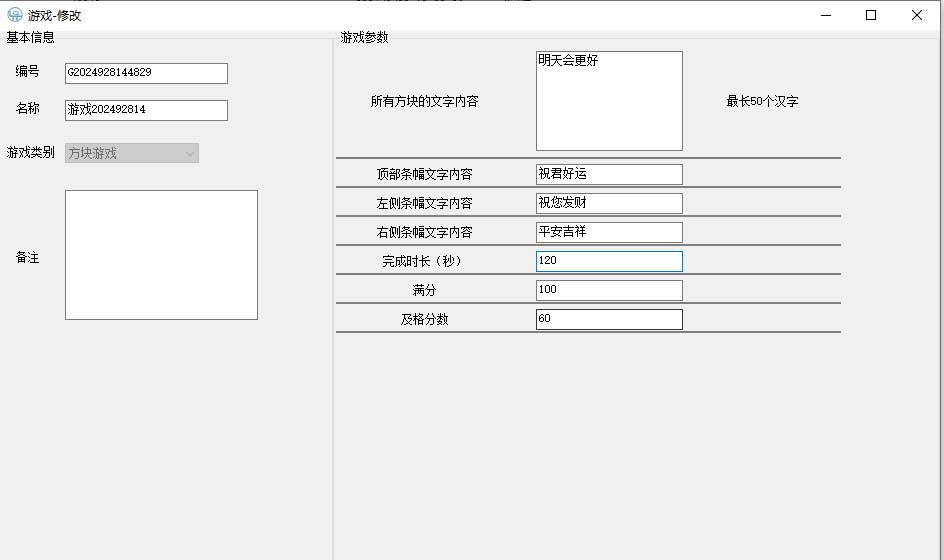
Task: Click the 所有方块的文字内容 label
Action: (x=424, y=101)
